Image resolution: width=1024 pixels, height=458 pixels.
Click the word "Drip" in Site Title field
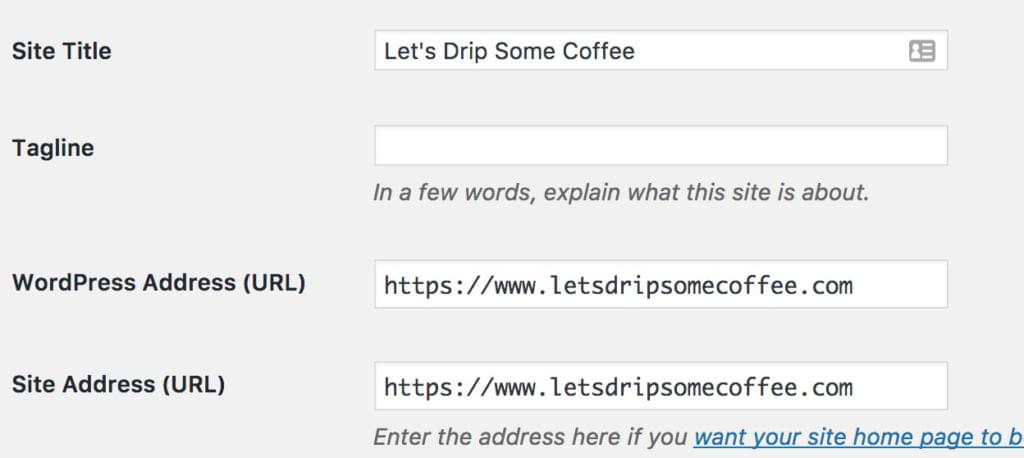click(461, 51)
